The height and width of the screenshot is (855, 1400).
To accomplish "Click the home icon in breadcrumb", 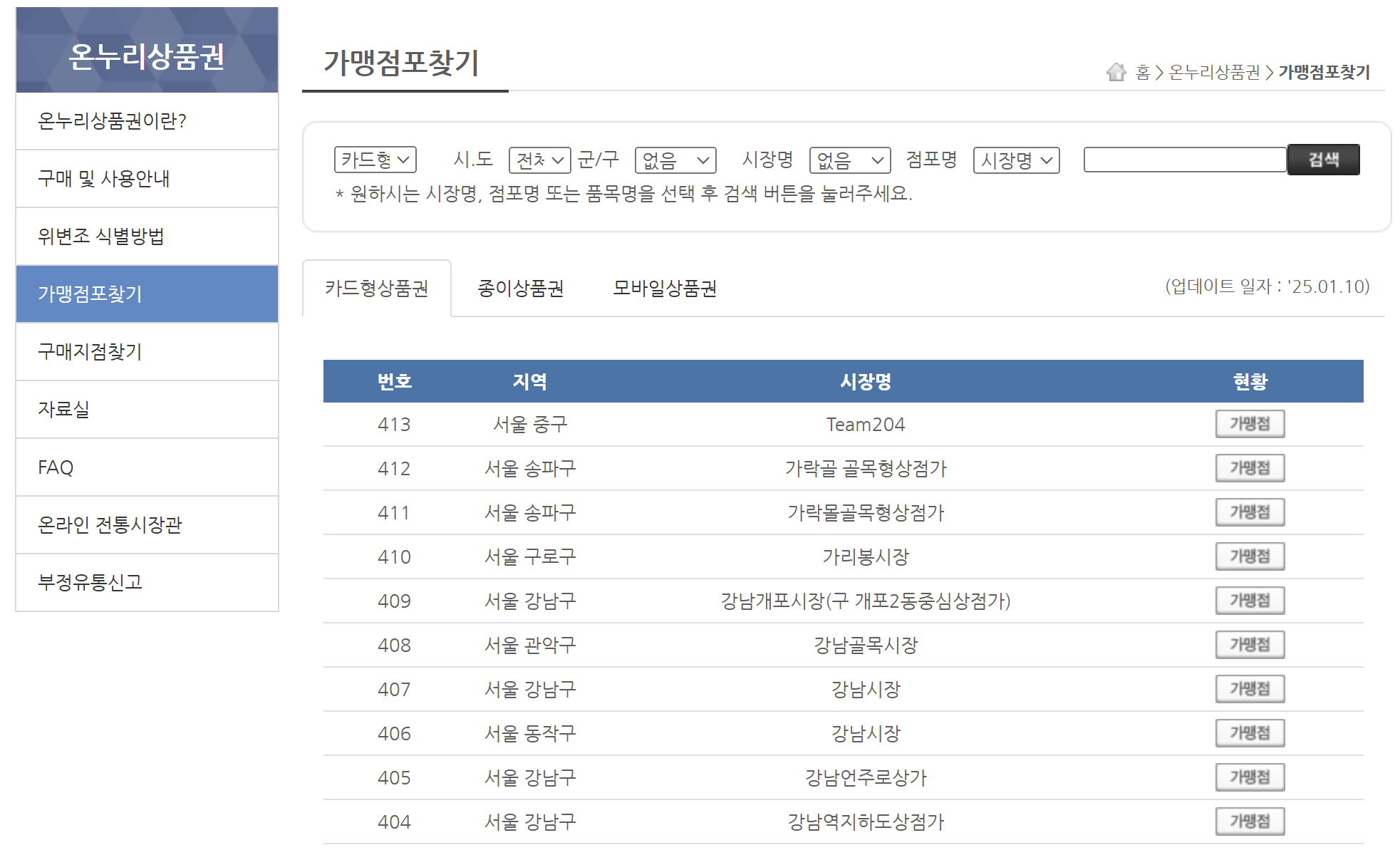I will pos(1116,72).
